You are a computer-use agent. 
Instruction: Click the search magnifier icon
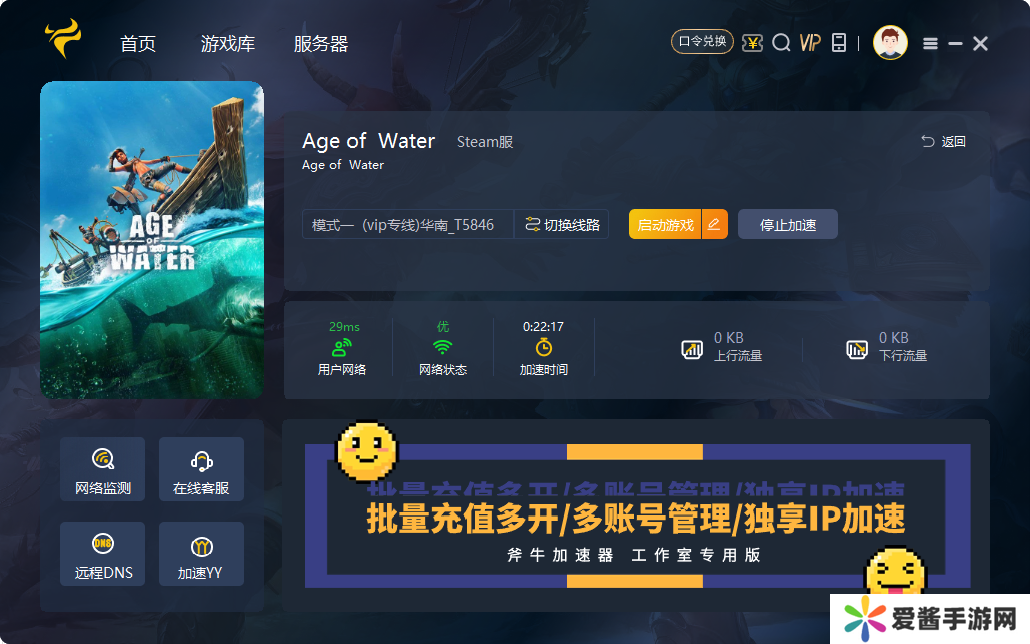pyautogui.click(x=781, y=43)
